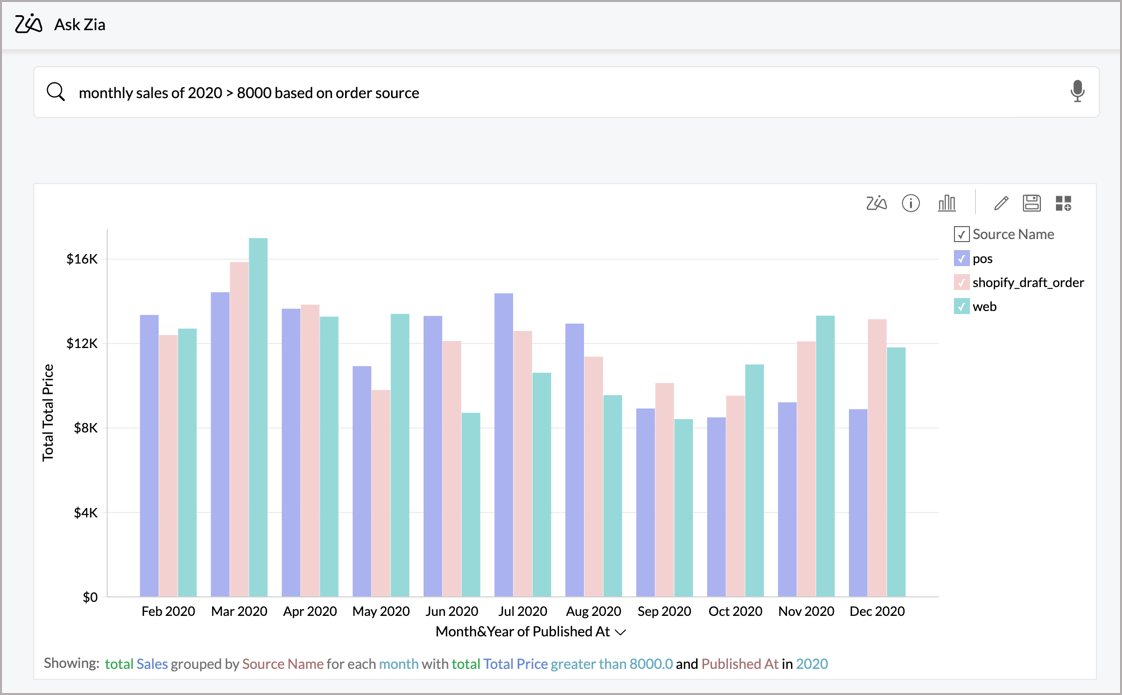Add chart to dashboard icon
Screen dimensions: 1122x695
[x=1063, y=203]
